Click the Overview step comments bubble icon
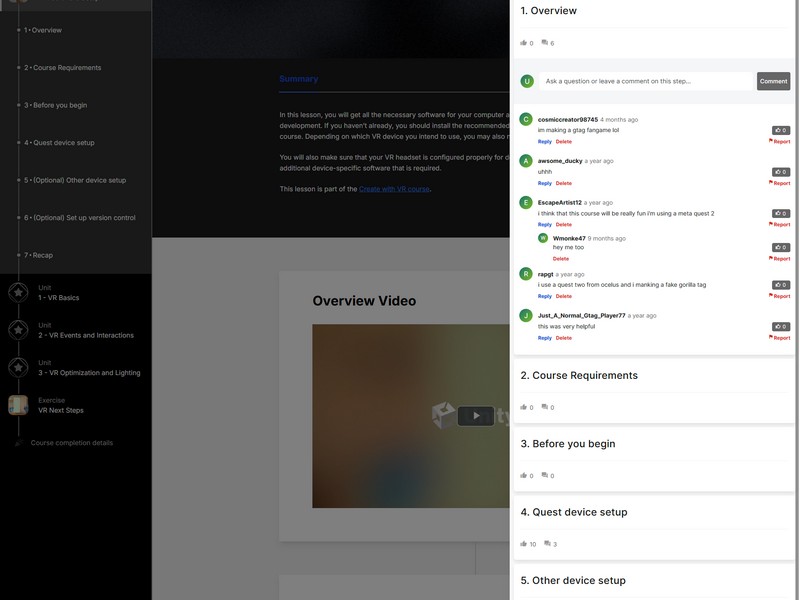800x600 pixels. click(545, 43)
